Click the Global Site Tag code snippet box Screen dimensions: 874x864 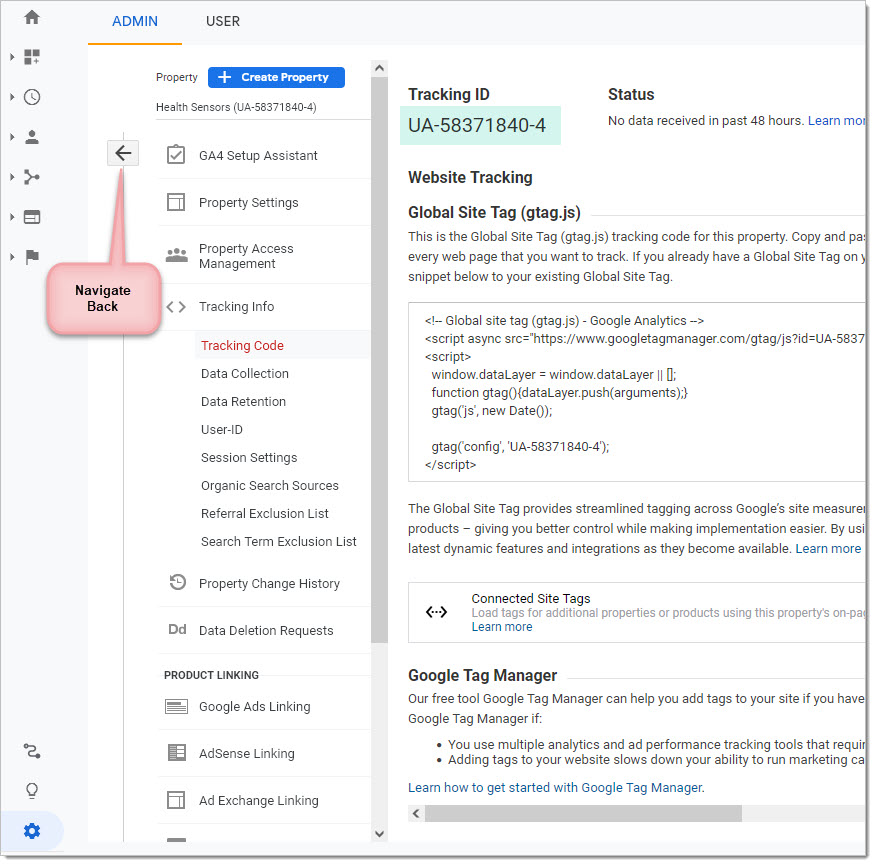pyautogui.click(x=637, y=392)
